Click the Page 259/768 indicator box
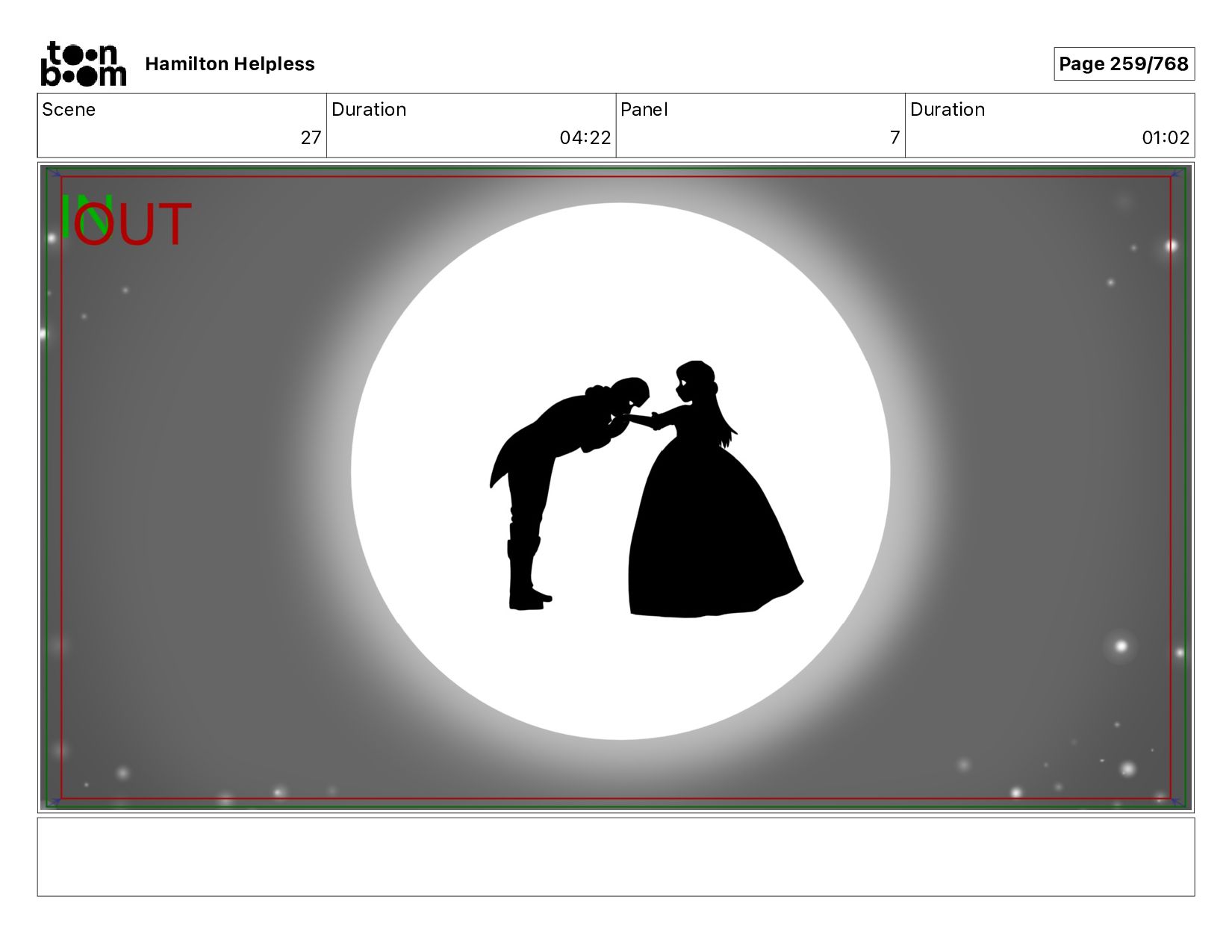The width and height of the screenshot is (1232, 952). 1123,64
